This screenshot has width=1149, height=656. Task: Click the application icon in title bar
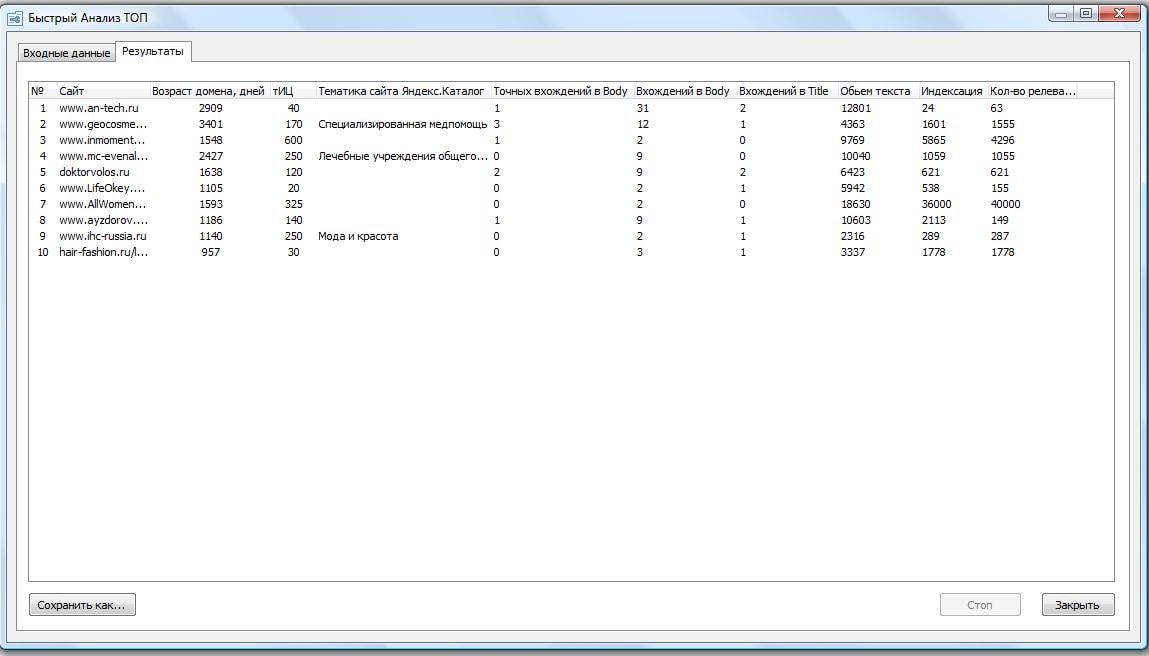[x=15, y=18]
